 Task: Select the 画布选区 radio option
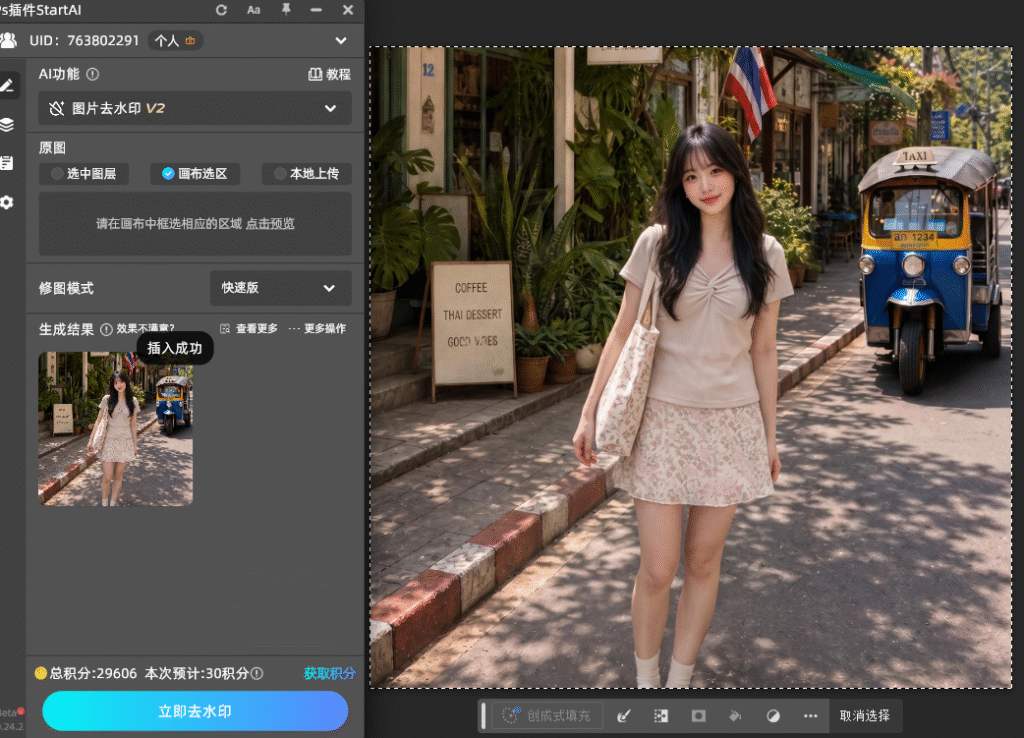coord(195,174)
